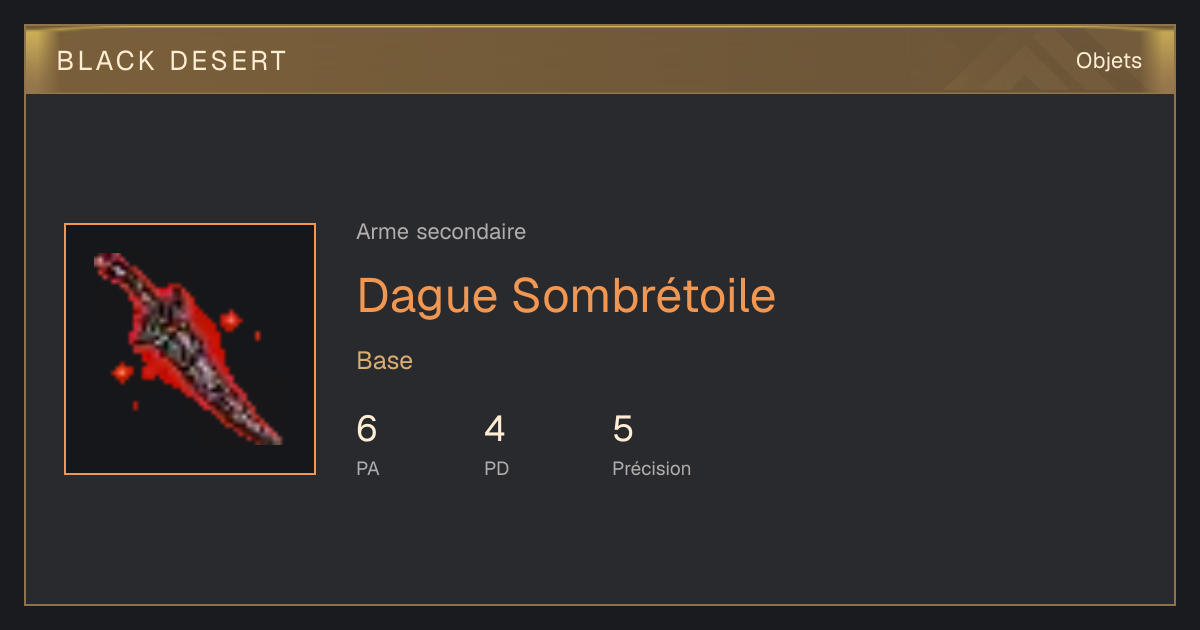Click the lower-left red sparkle in icon
Screen dimensions: 1200x630
(x=122, y=373)
